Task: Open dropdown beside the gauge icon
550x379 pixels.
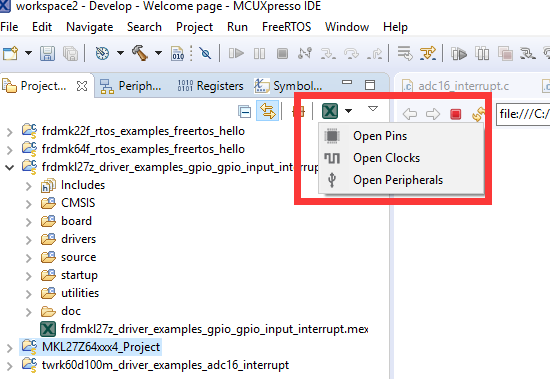Action: point(120,53)
